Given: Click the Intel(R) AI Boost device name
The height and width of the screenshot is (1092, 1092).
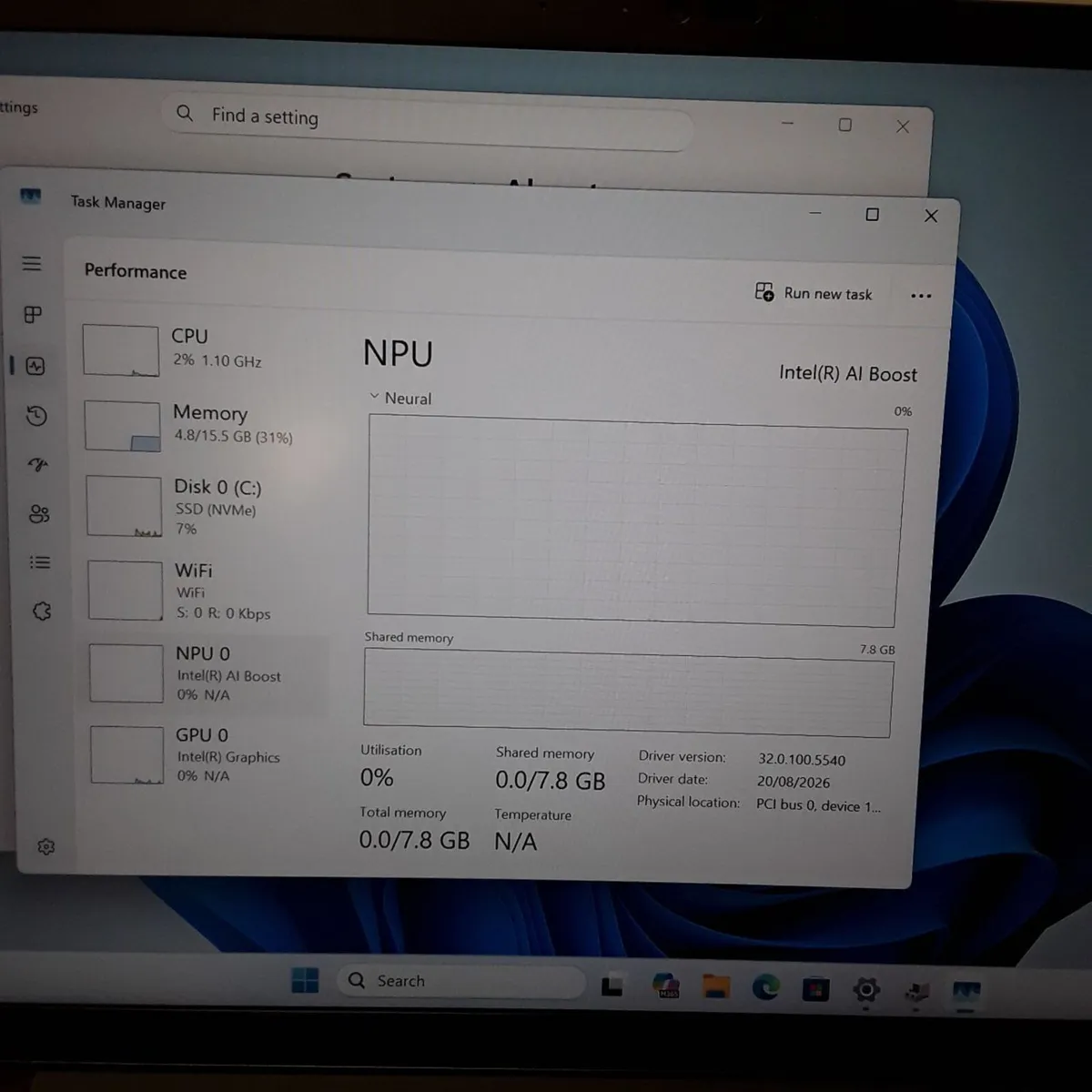Looking at the screenshot, I should coord(848,374).
